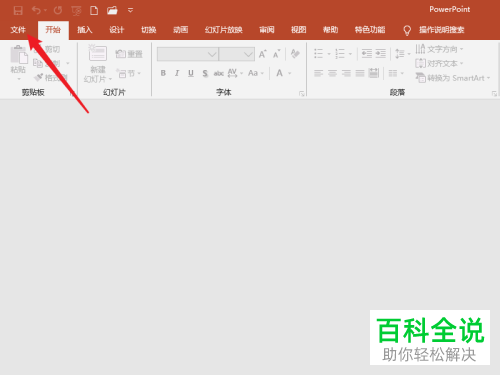Open the columns menu icon
The image size is (500, 375).
click(x=396, y=73)
